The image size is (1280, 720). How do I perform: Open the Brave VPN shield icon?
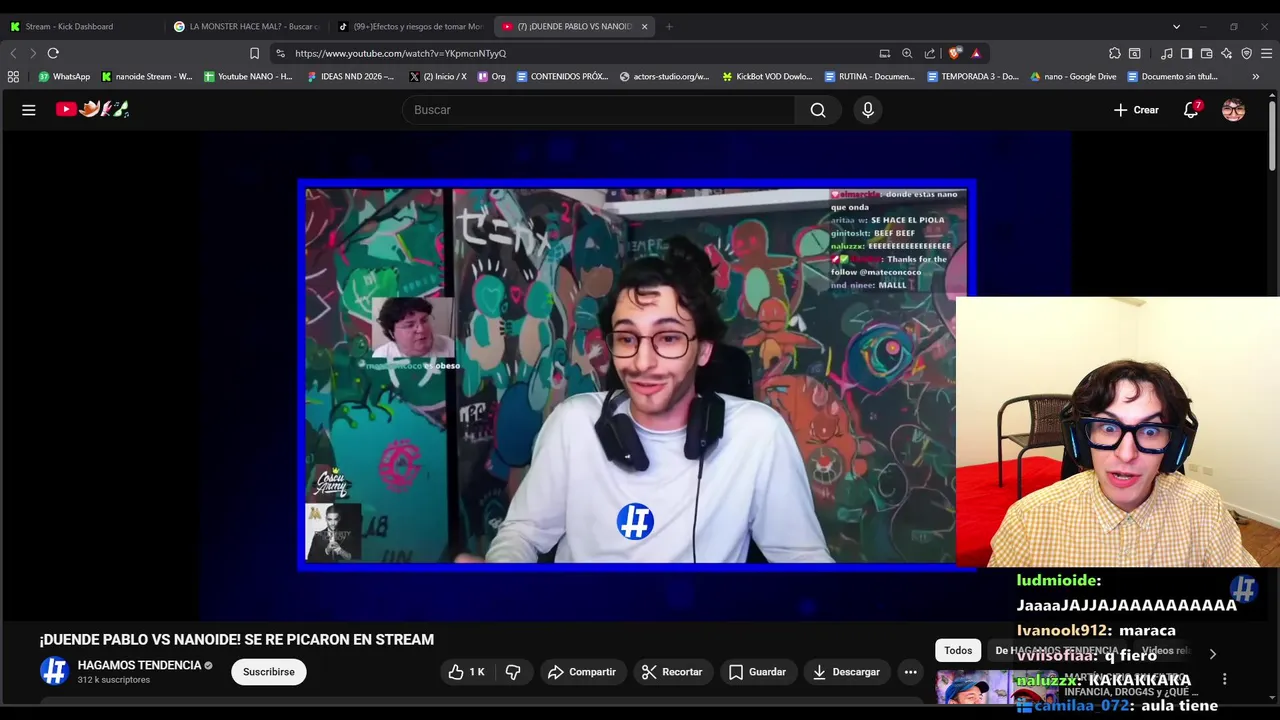pos(1246,53)
